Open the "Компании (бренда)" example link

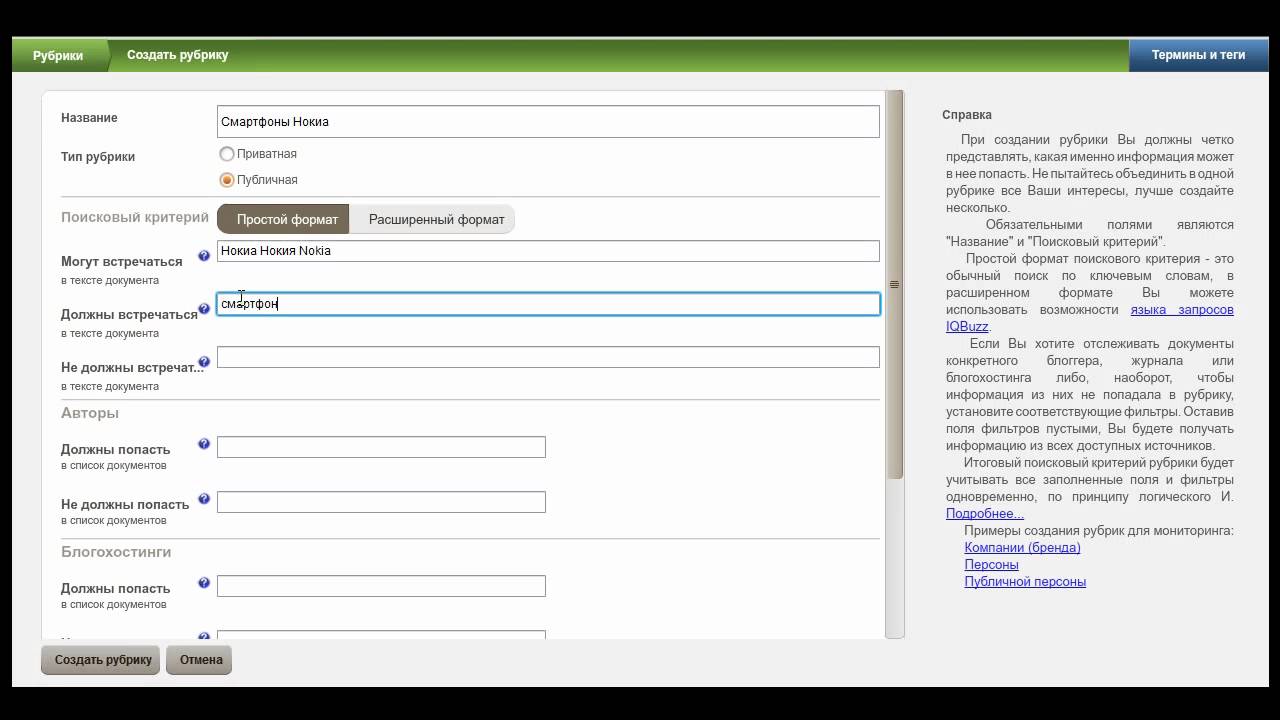coord(1022,548)
